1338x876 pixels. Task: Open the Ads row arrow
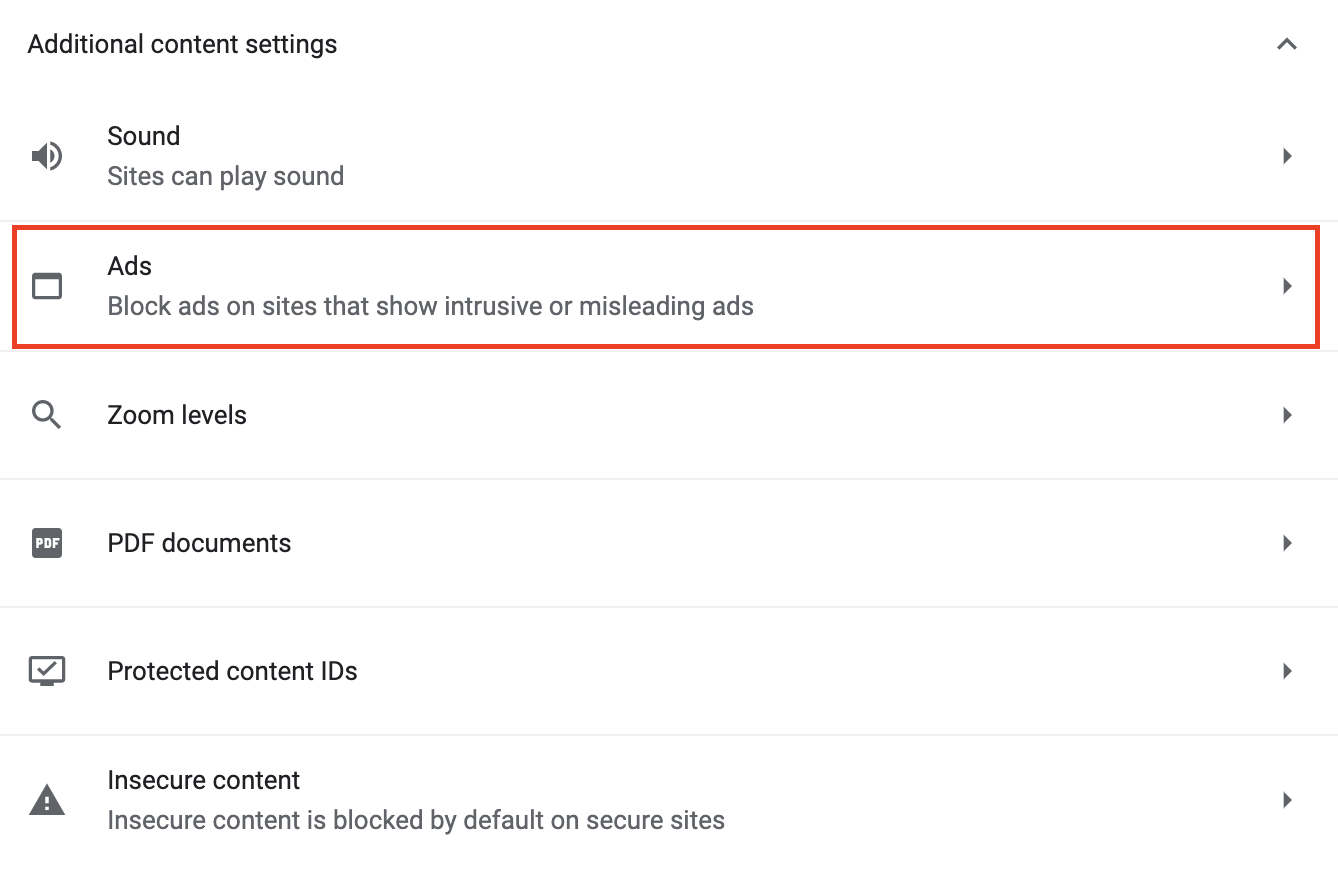point(1288,286)
